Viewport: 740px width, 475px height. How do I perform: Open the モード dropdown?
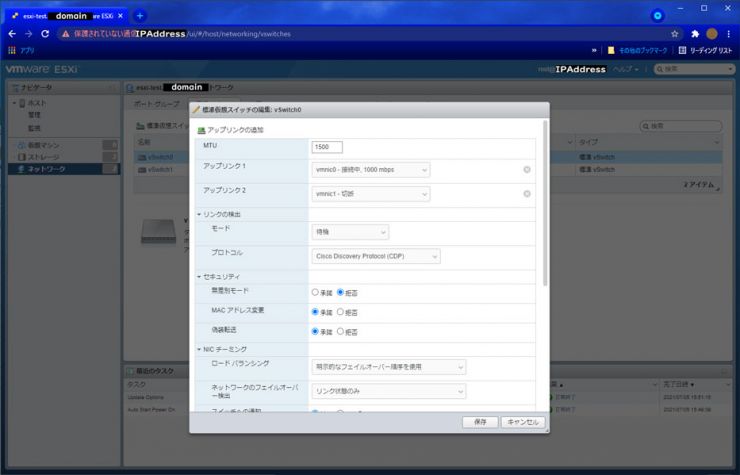pos(350,232)
